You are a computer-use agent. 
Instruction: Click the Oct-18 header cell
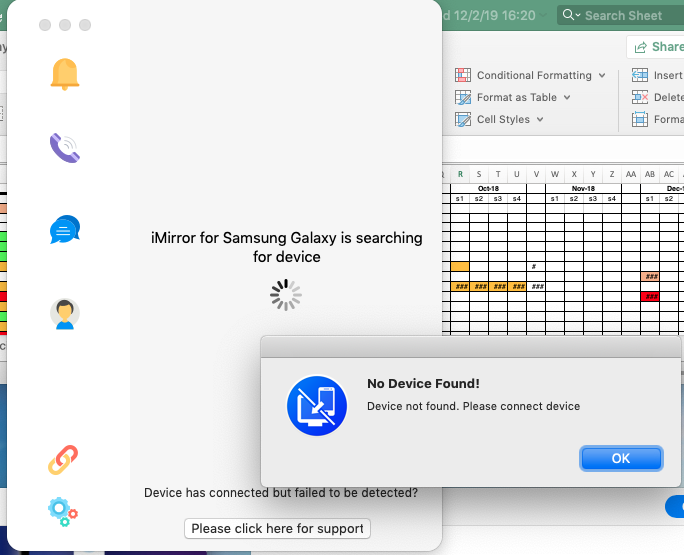[489, 188]
